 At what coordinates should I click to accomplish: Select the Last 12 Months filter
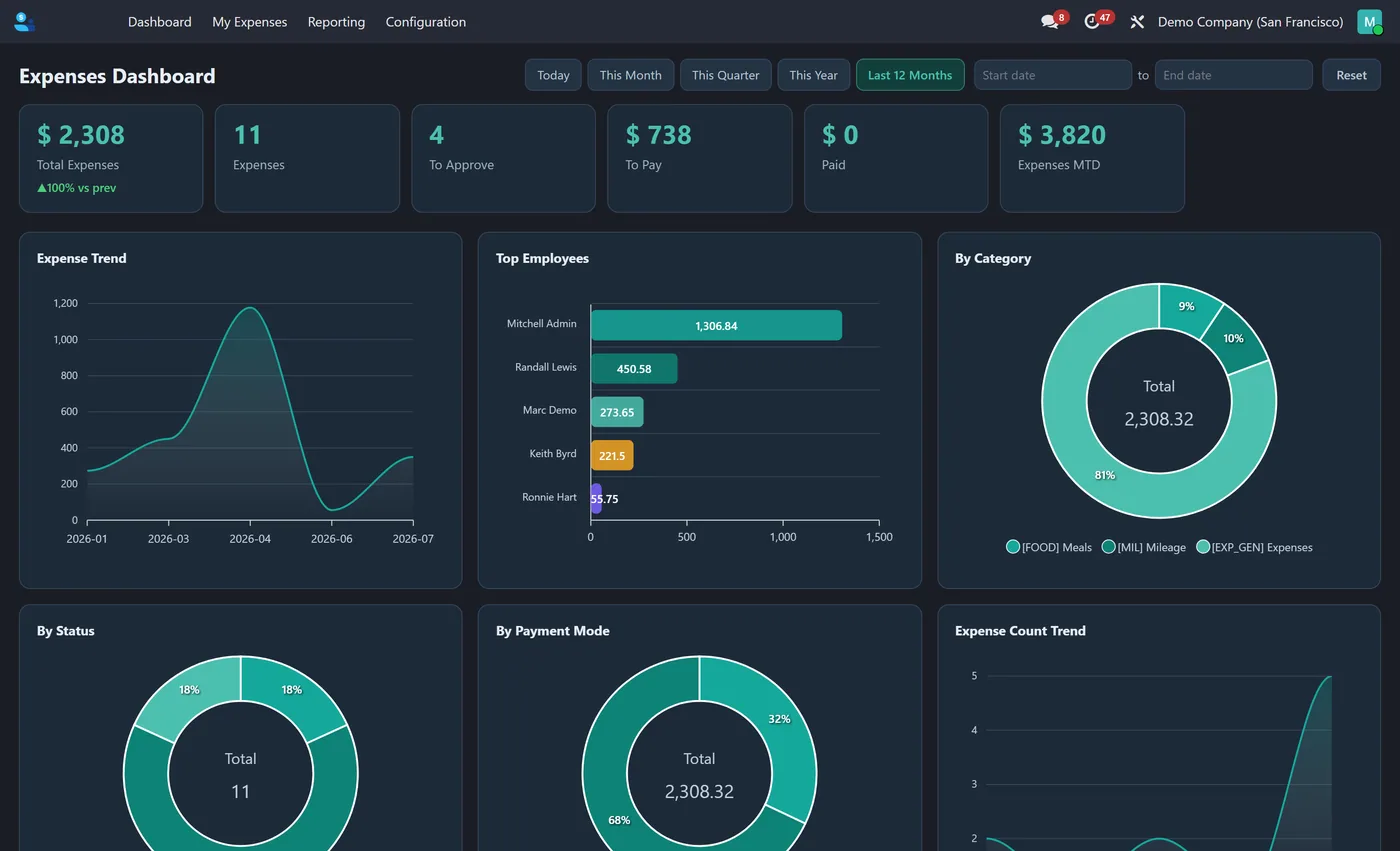click(x=910, y=75)
